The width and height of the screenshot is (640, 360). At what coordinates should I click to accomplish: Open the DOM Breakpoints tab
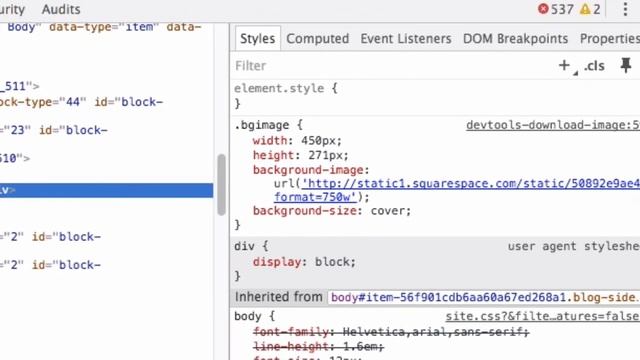516,39
